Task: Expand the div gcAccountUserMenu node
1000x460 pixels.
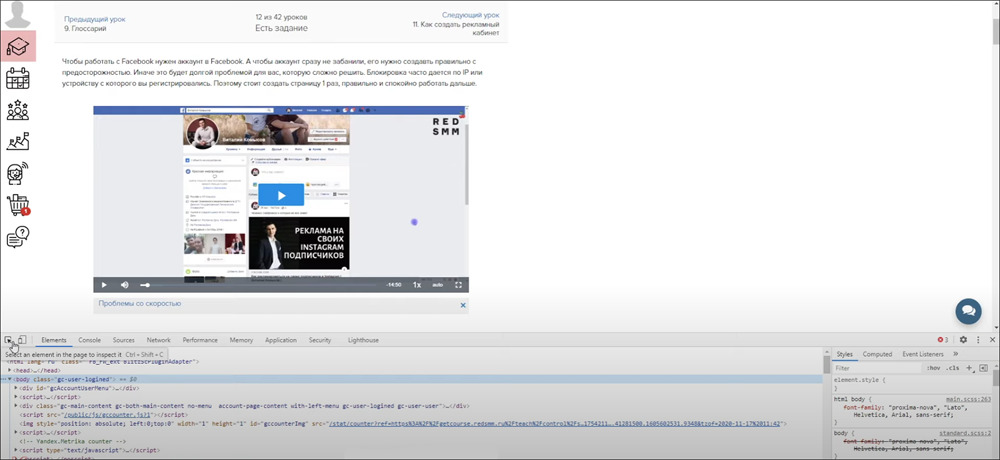Action: coord(16,388)
